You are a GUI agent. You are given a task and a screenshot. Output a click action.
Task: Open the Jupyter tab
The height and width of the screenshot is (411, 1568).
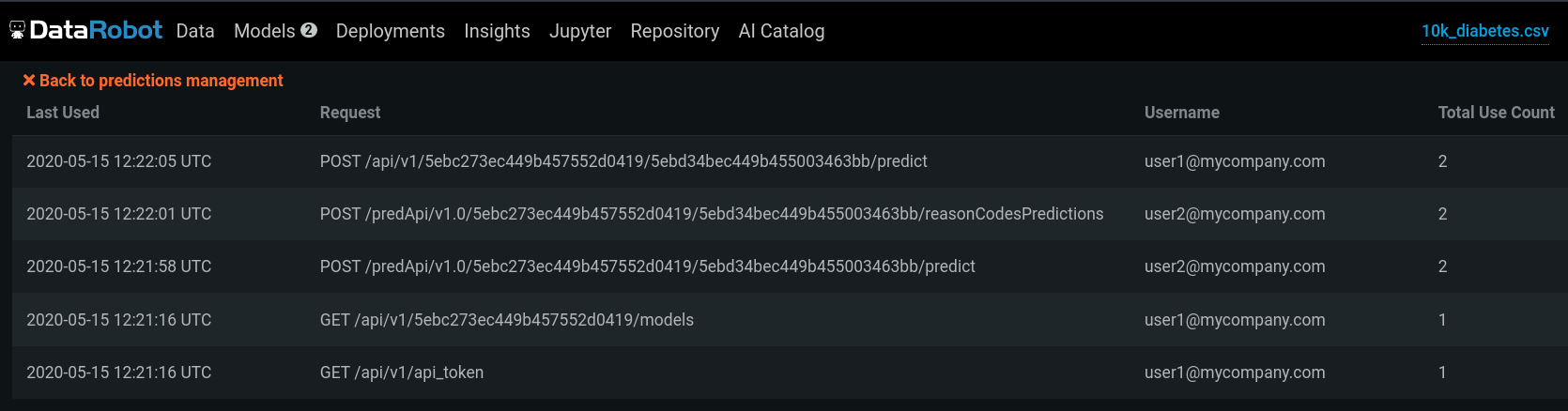(579, 31)
